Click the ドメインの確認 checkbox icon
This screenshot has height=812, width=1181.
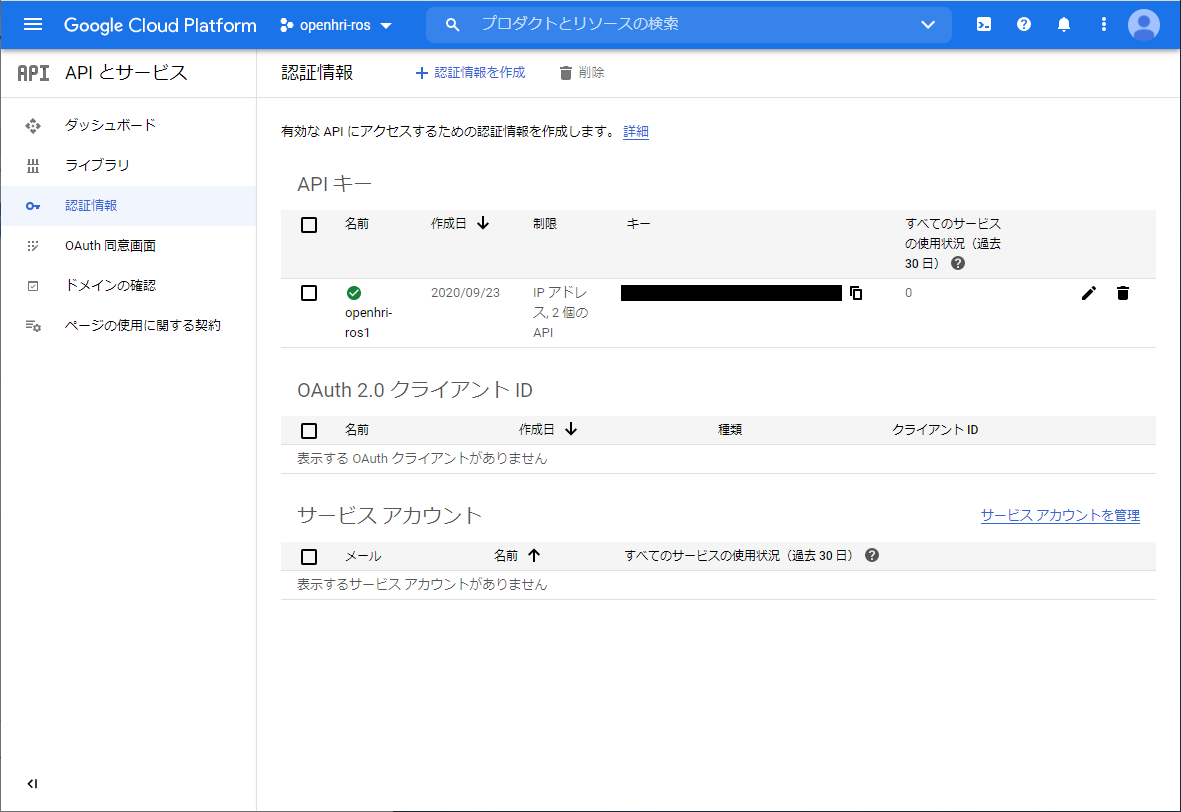pyautogui.click(x=32, y=285)
